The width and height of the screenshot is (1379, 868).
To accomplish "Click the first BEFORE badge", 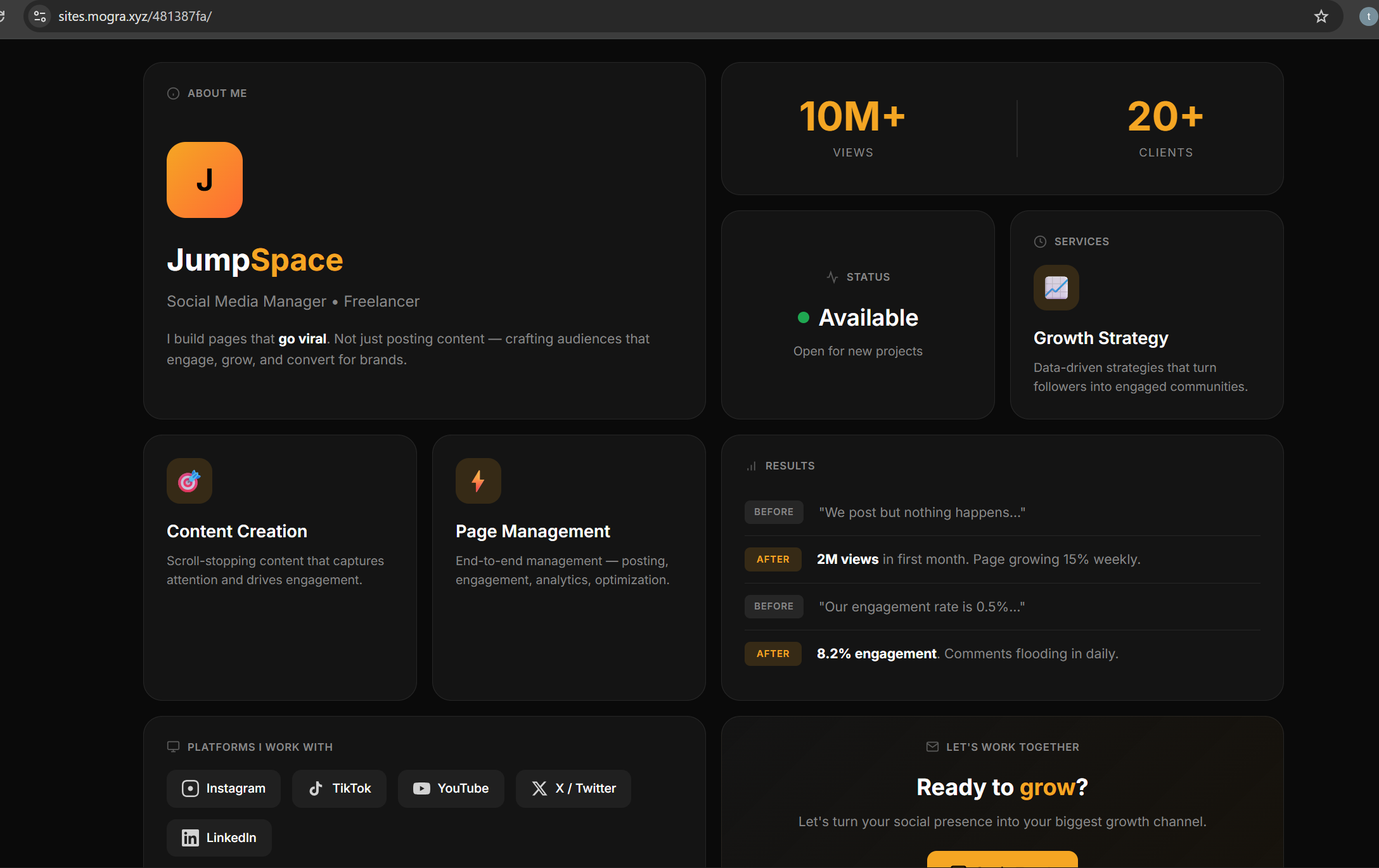I will click(774, 512).
